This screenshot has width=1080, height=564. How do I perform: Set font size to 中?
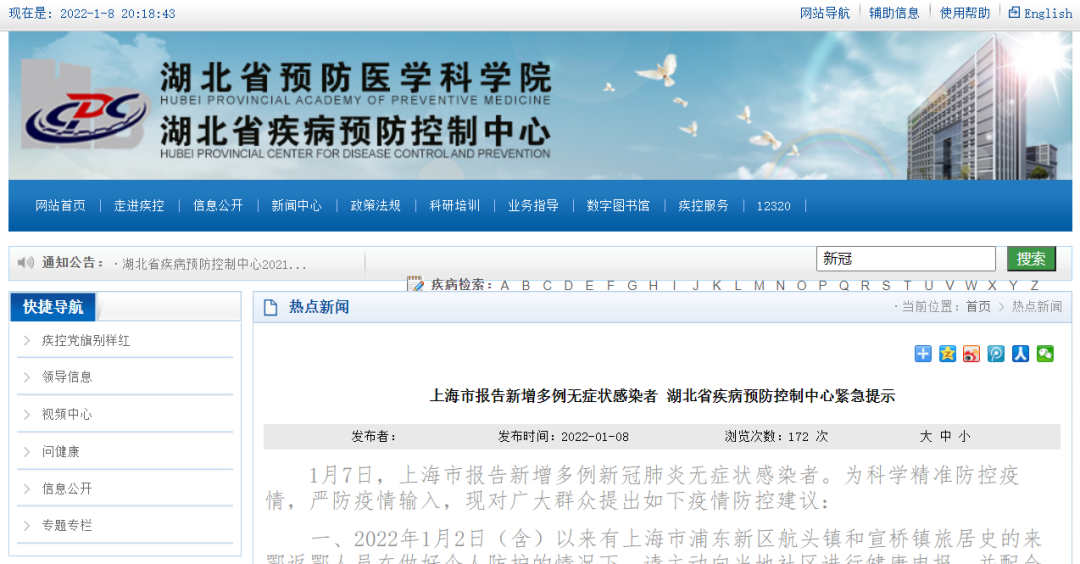(946, 437)
